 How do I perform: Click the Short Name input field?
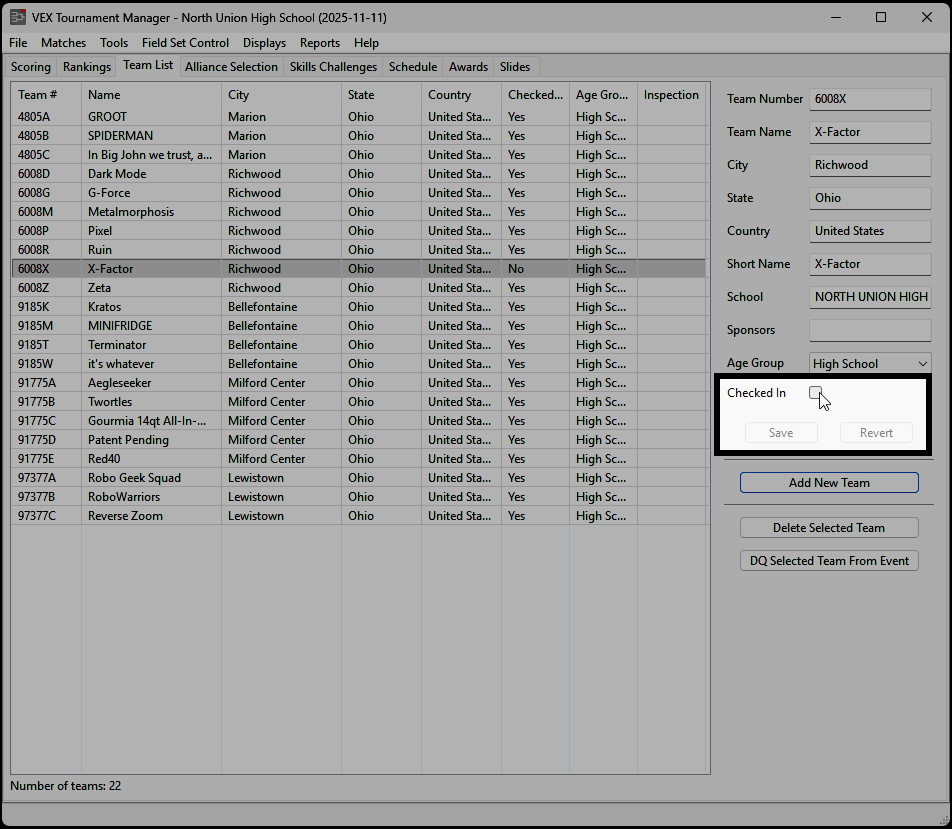pyautogui.click(x=870, y=264)
